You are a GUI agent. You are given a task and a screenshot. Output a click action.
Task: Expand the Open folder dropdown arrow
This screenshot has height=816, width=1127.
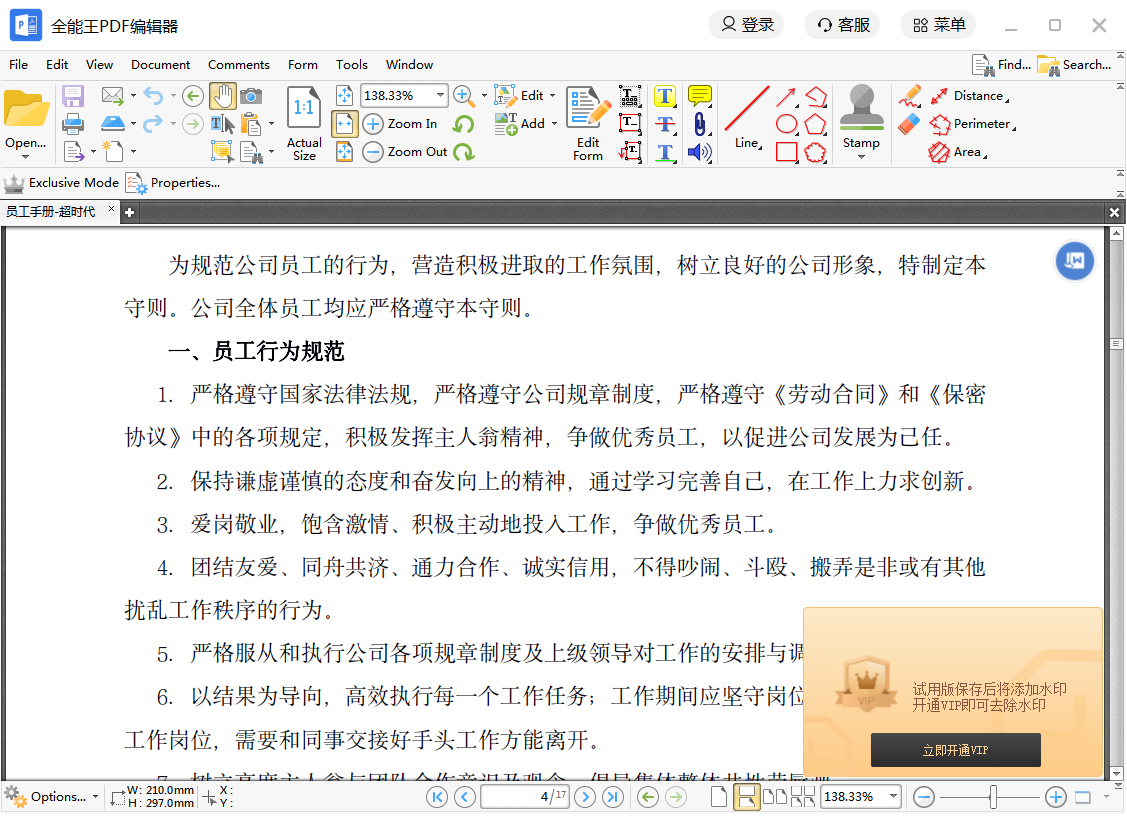click(26, 156)
